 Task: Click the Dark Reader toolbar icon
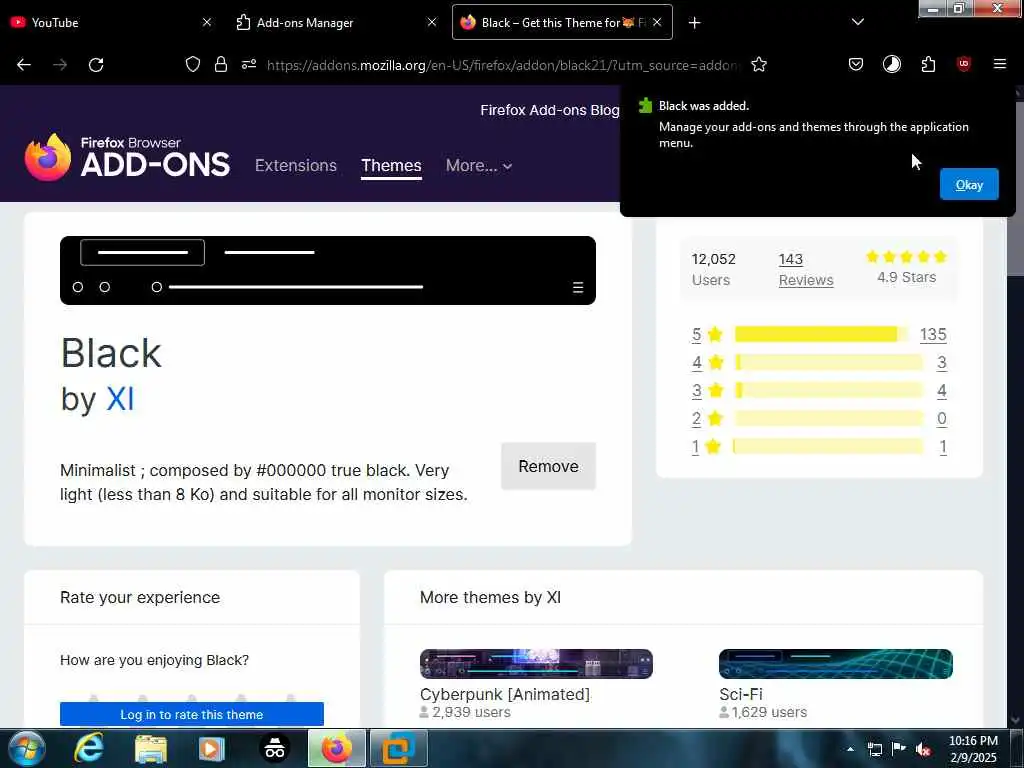coord(891,64)
